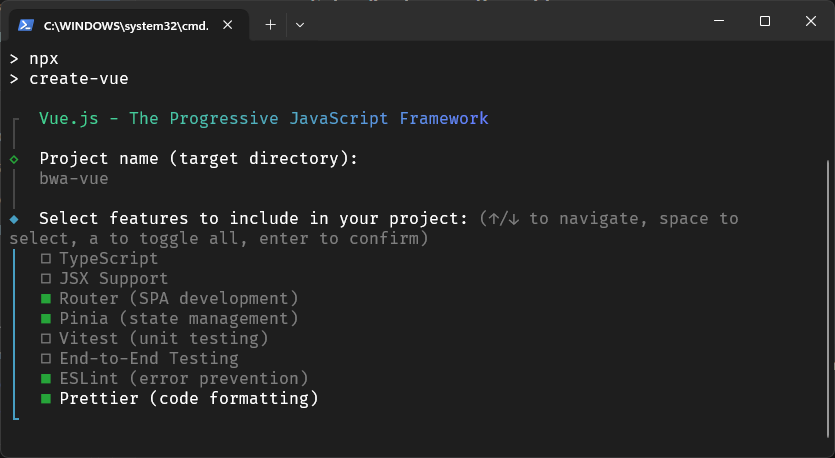Toggle End-to-End Testing checkbox
Screen dimensions: 835x458
[46, 358]
